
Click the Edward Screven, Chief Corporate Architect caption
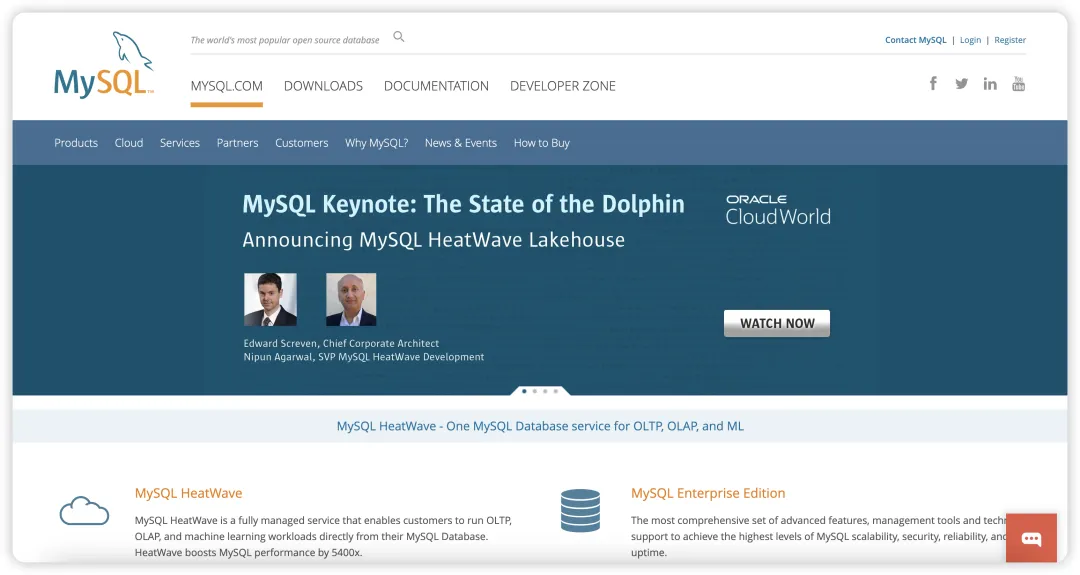pos(341,343)
